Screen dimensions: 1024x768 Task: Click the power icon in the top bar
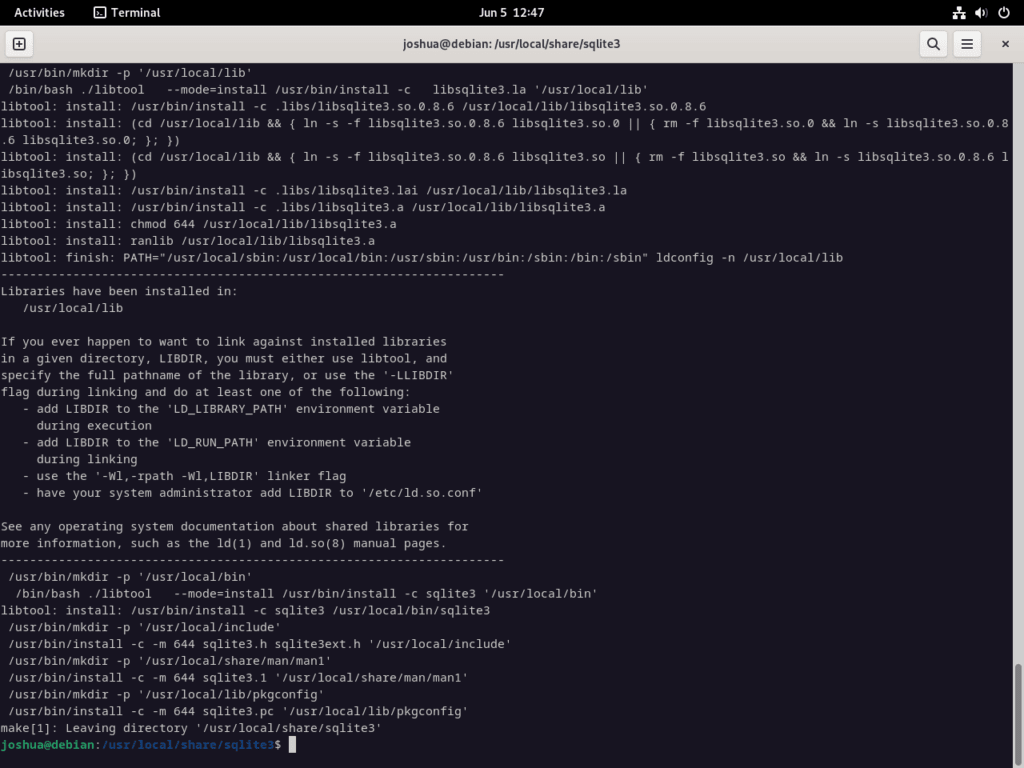(1002, 13)
